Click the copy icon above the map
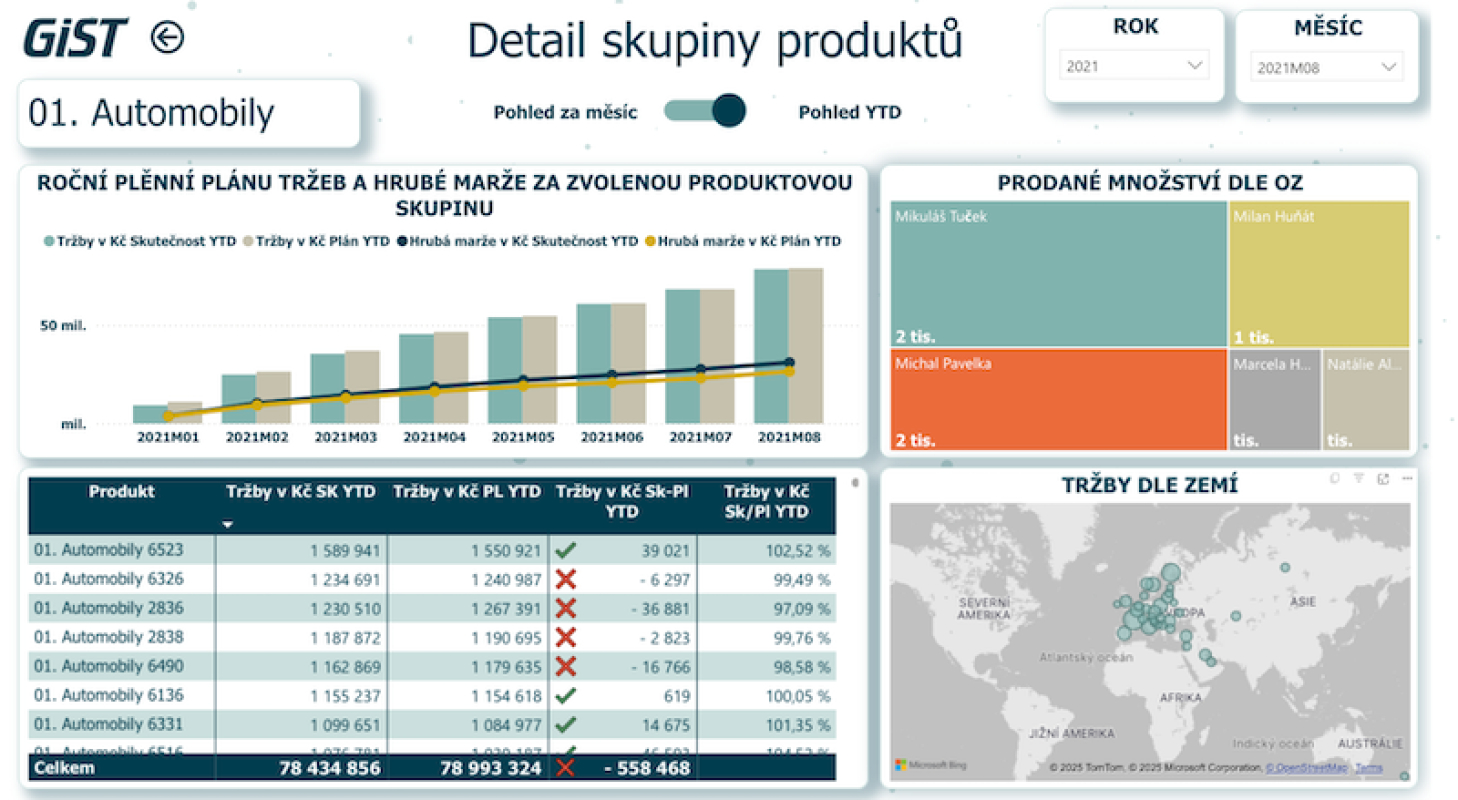The width and height of the screenshot is (1458, 800). tap(1334, 479)
